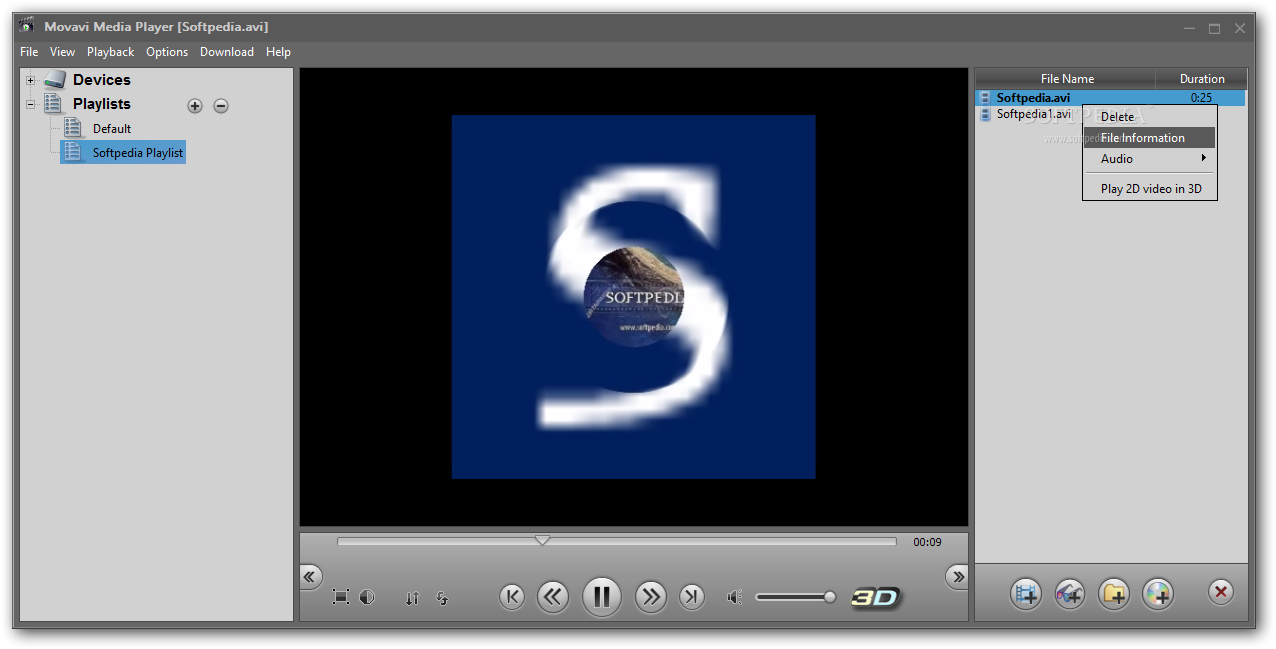1276x649 pixels.
Task: Expand the Devices tree node
Action: pyautogui.click(x=30, y=80)
